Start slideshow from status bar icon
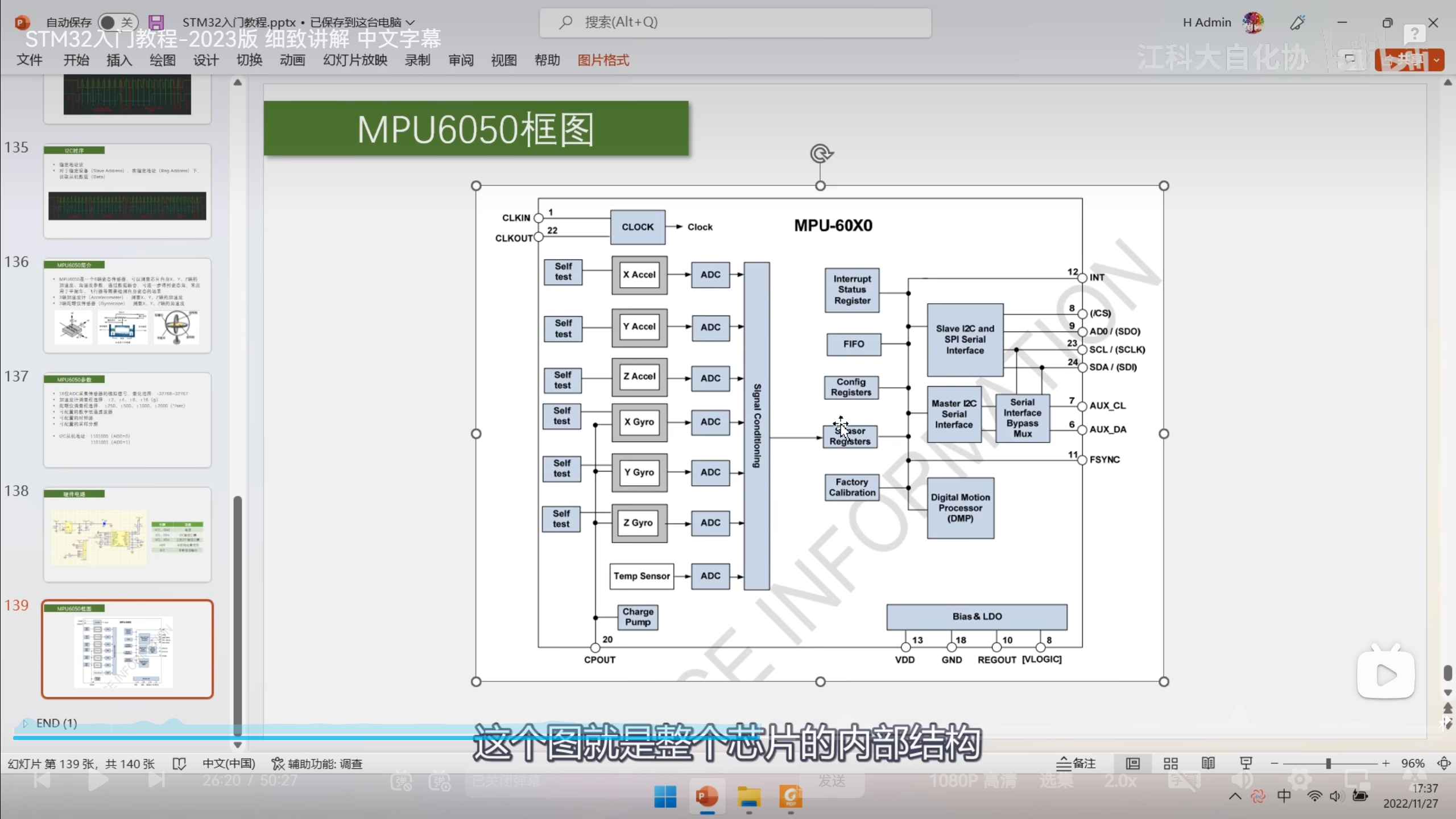Screen dimensions: 1456x819 point(1246,763)
